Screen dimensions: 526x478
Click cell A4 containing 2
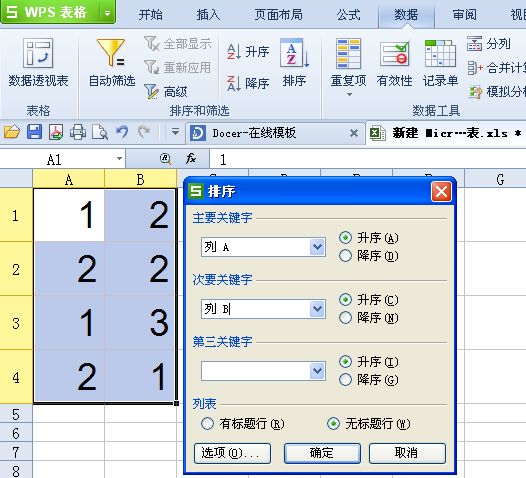pos(69,377)
